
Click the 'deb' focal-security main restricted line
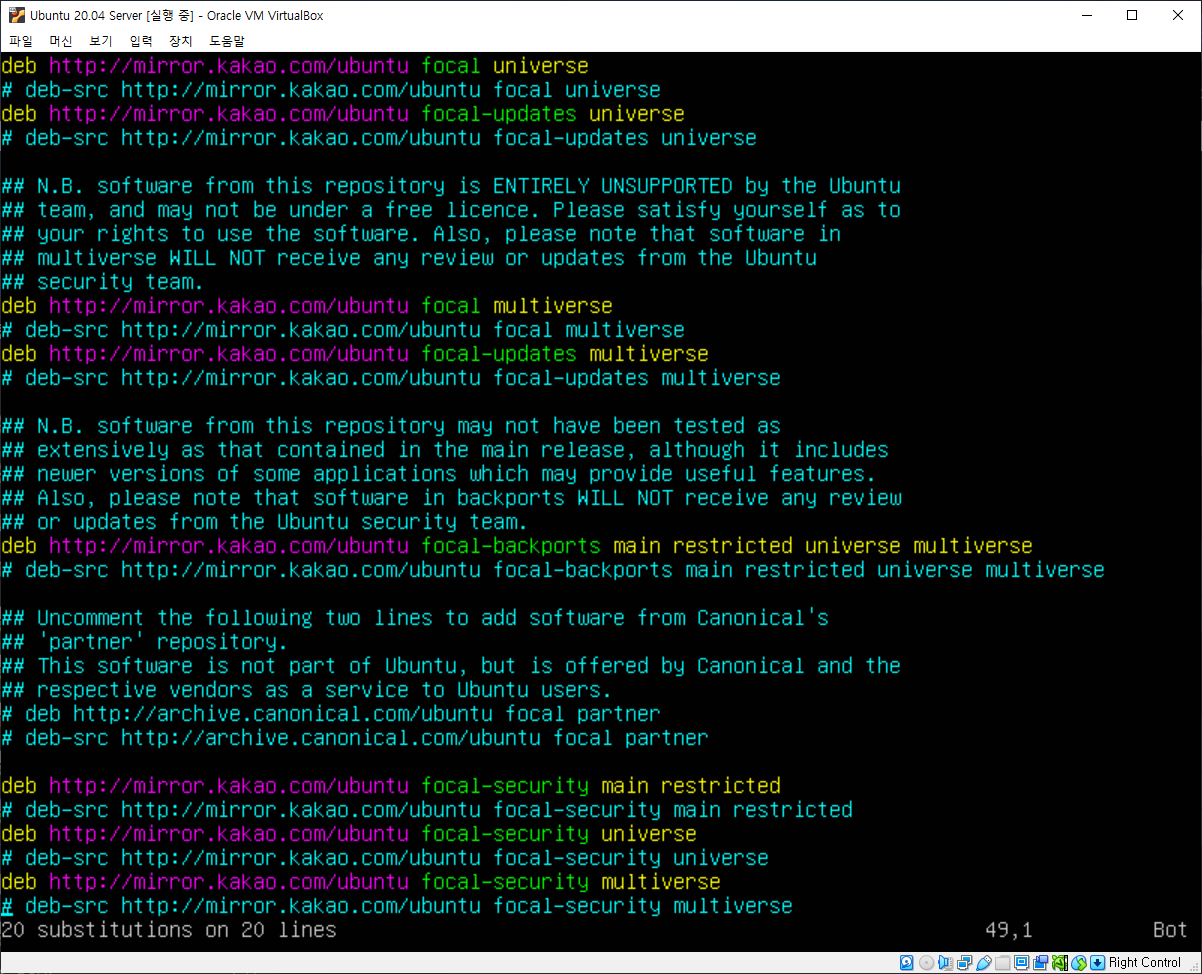pos(391,786)
